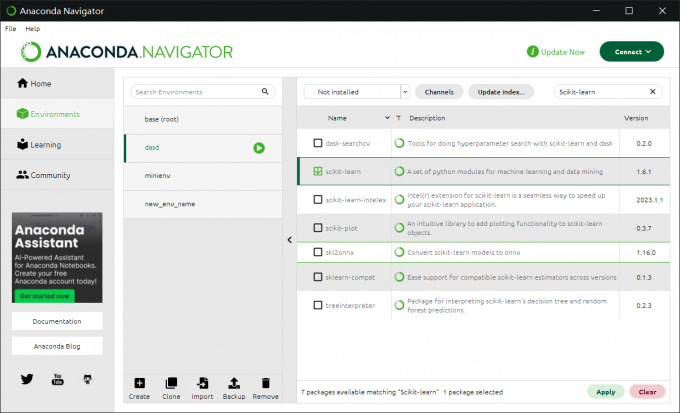This screenshot has width=680, height=413.
Task: Check the skl2onnx package checkbox
Action: pyautogui.click(x=318, y=252)
